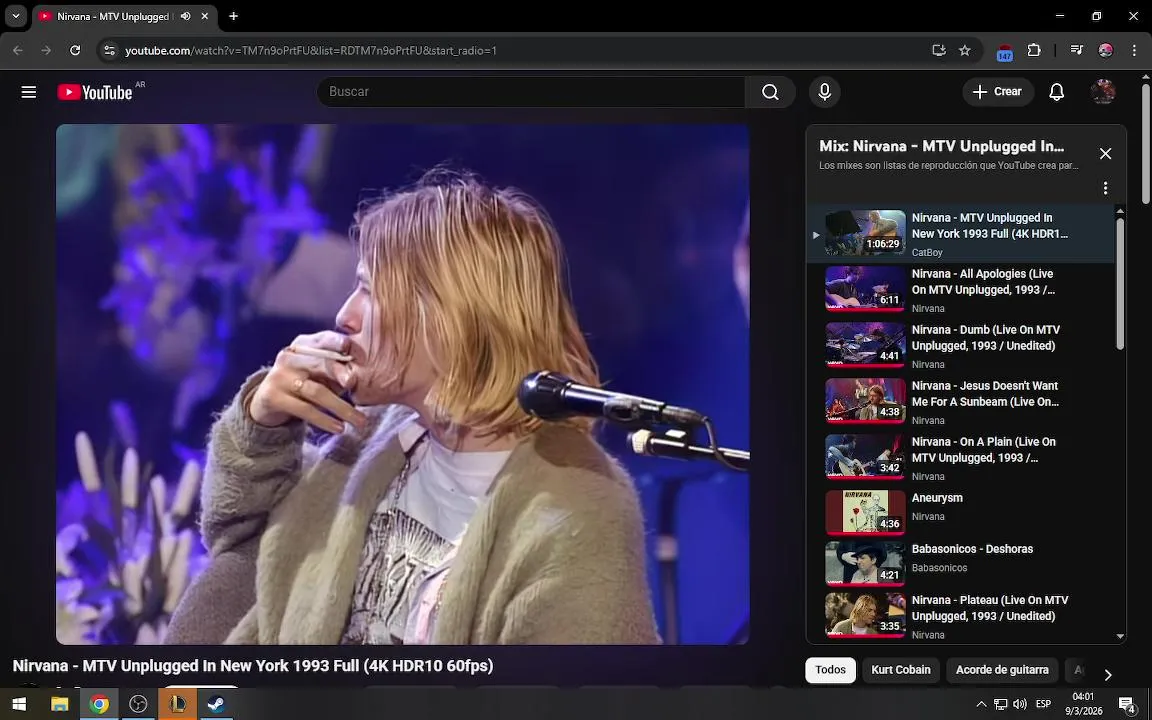1152x720 pixels.
Task: Click the search magnifier button
Action: pyautogui.click(x=770, y=92)
